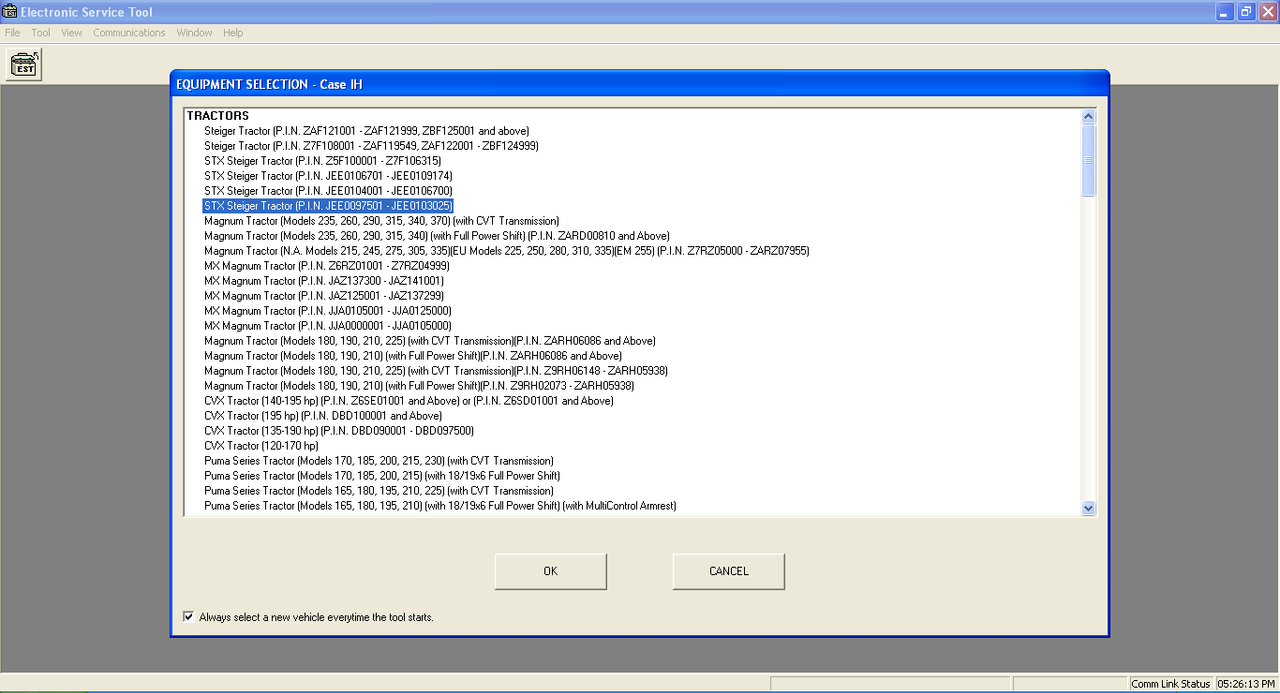Select Puma Series 165-225 with CVT Transmission
This screenshot has height=693, width=1280.
click(x=379, y=491)
